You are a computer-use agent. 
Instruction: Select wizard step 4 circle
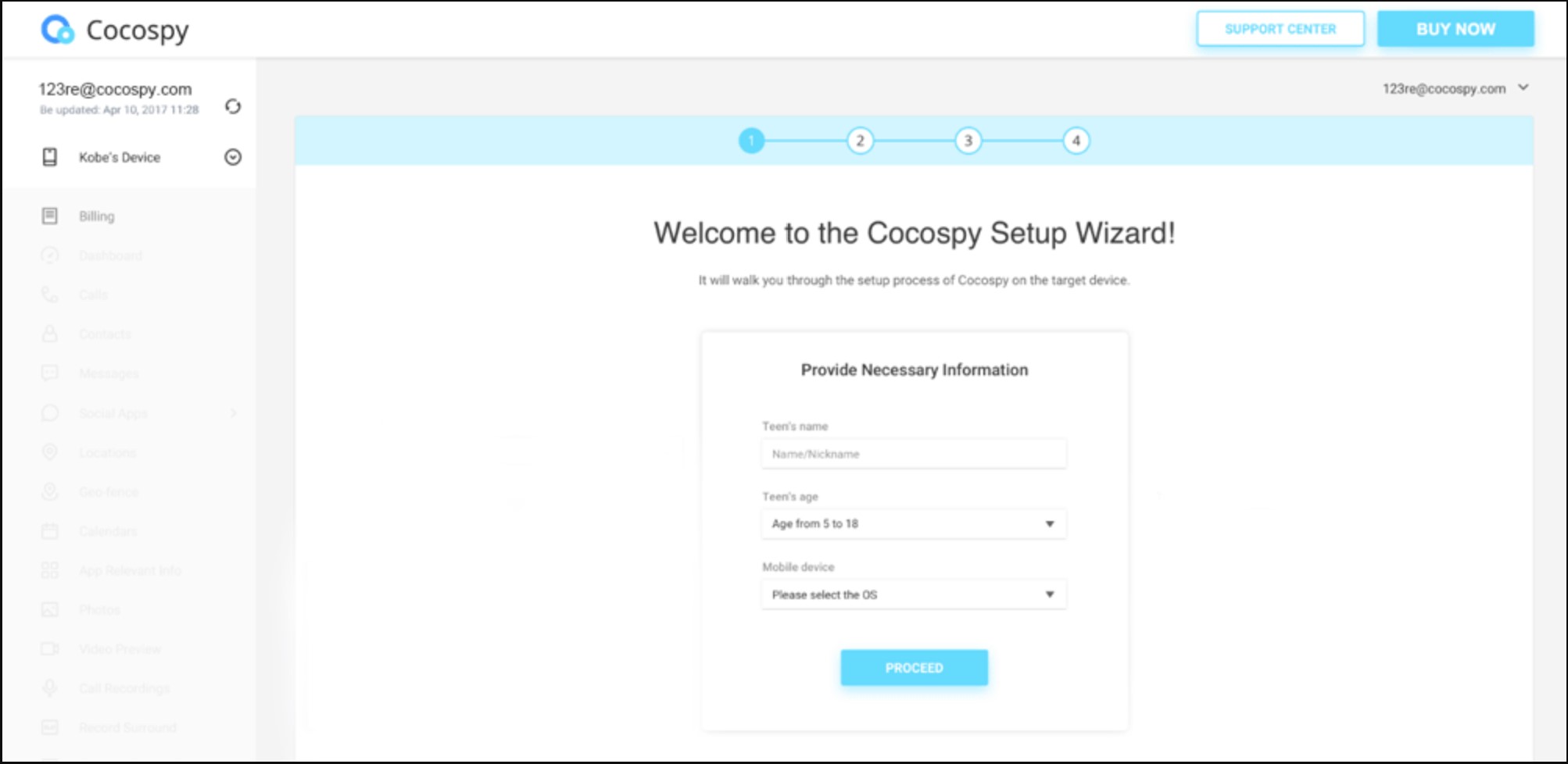(x=1076, y=141)
